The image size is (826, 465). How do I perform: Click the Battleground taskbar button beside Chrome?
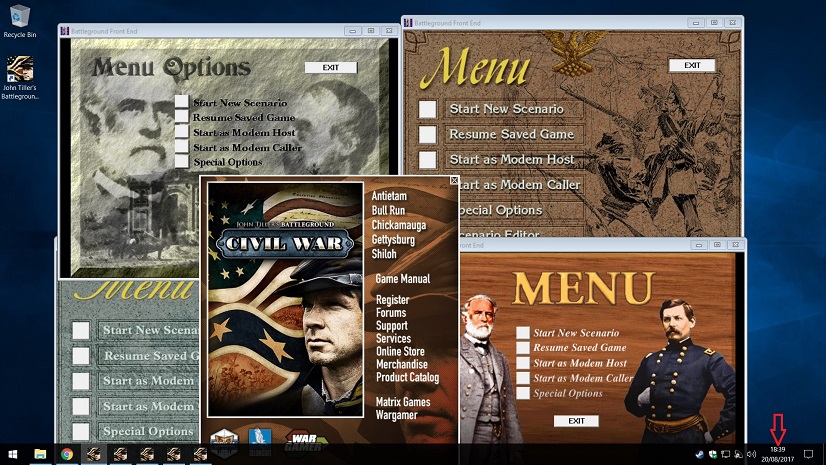pyautogui.click(x=94, y=454)
